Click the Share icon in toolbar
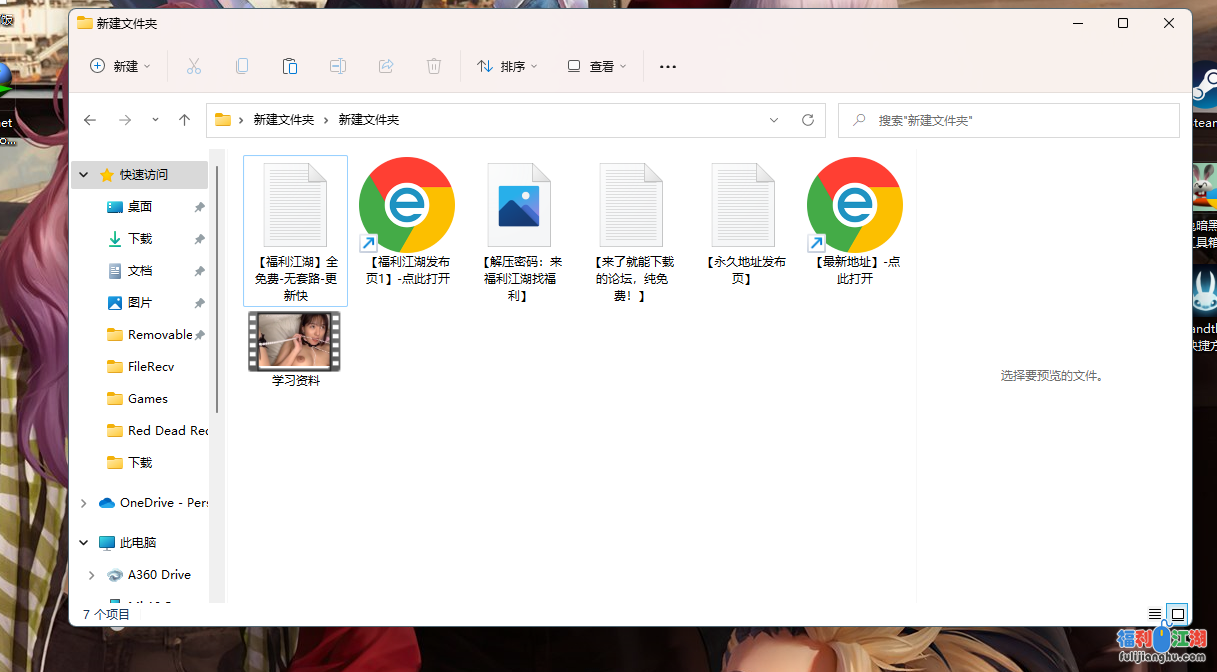Screen dimensions: 1217x672 pyautogui.click(x=386, y=66)
